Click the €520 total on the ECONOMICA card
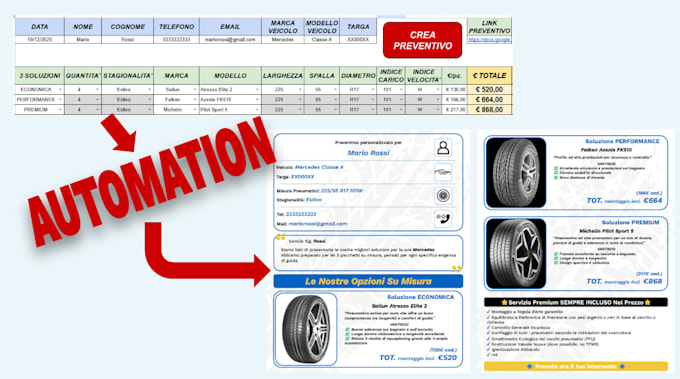 [x=447, y=358]
